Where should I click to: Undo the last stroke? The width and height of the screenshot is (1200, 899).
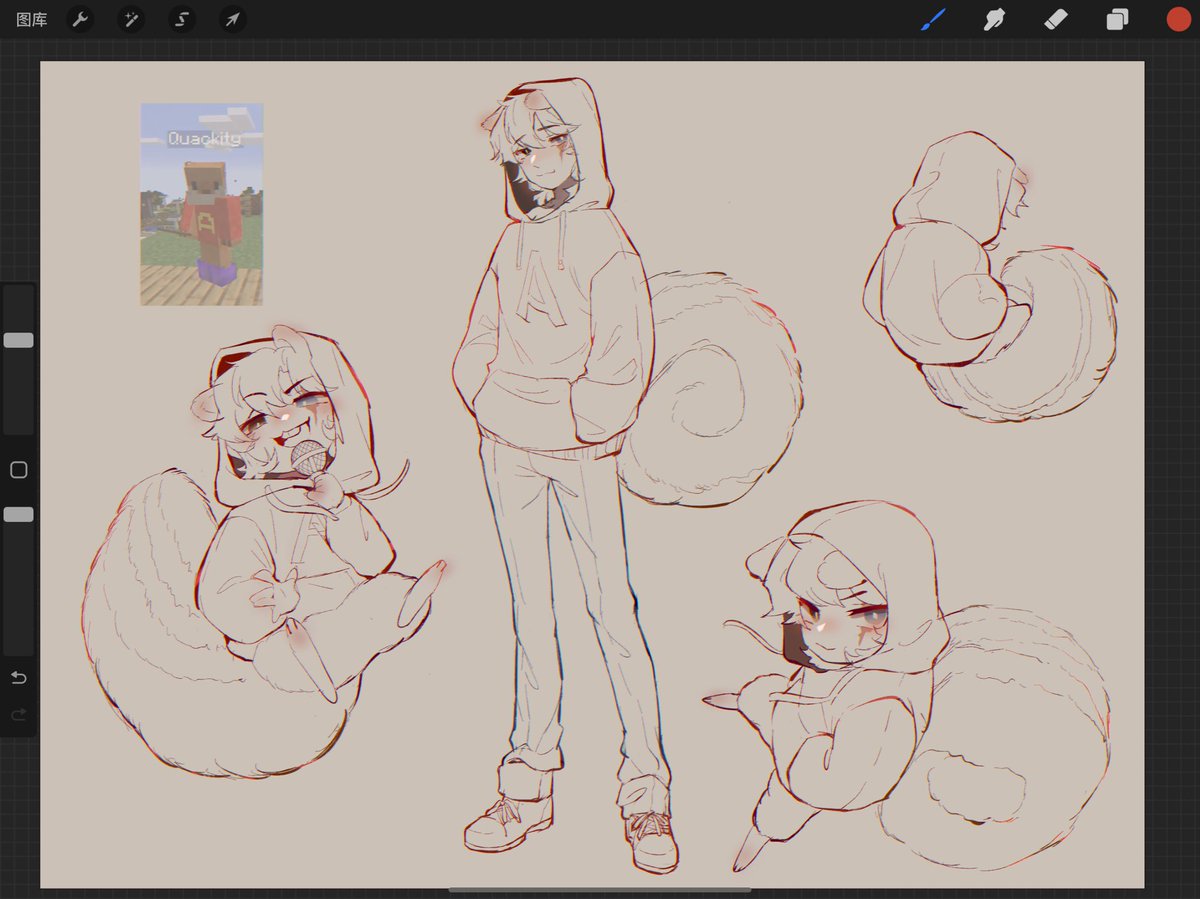[x=18, y=678]
